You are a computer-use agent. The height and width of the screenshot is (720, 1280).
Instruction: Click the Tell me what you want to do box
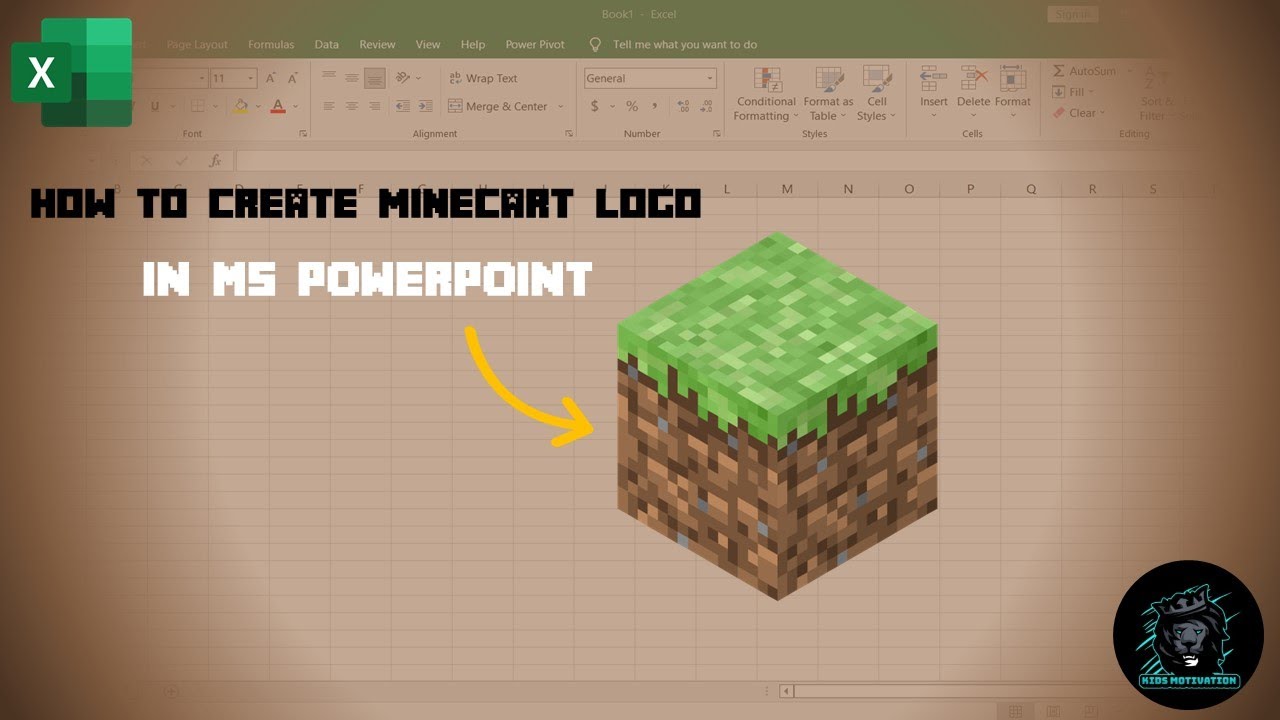click(684, 44)
